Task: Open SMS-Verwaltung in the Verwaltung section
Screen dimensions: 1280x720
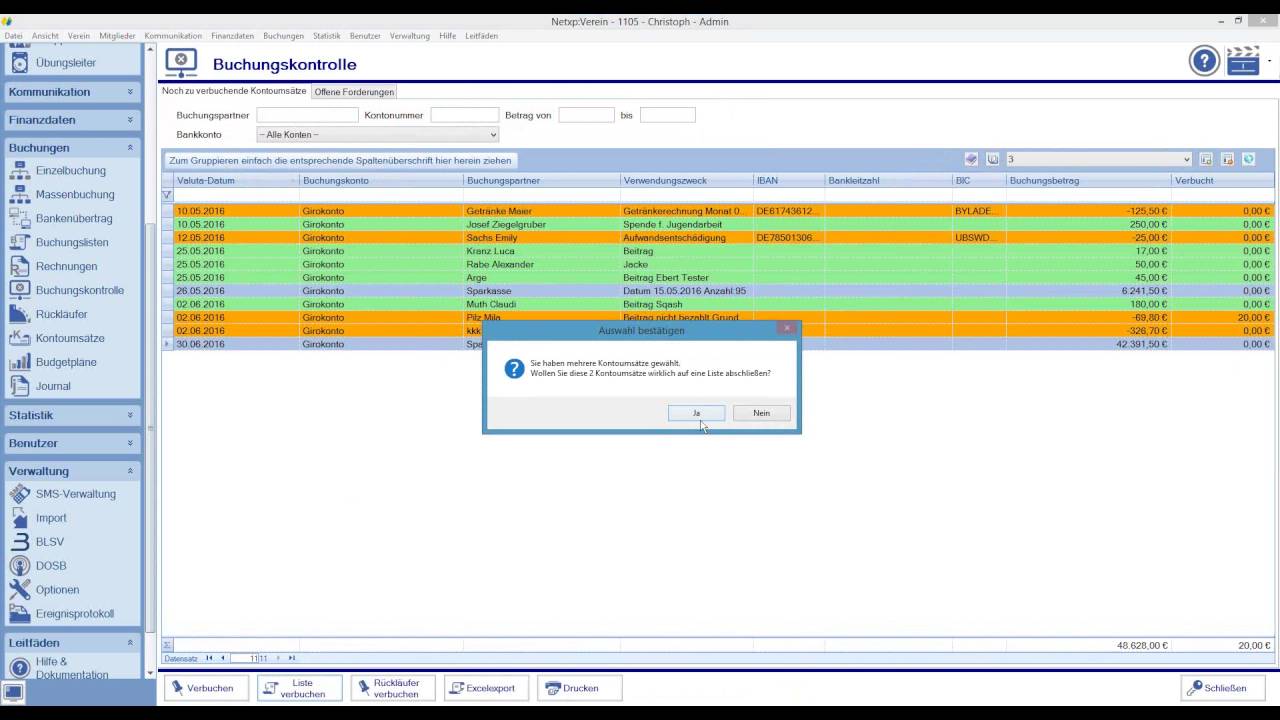Action: tap(75, 494)
